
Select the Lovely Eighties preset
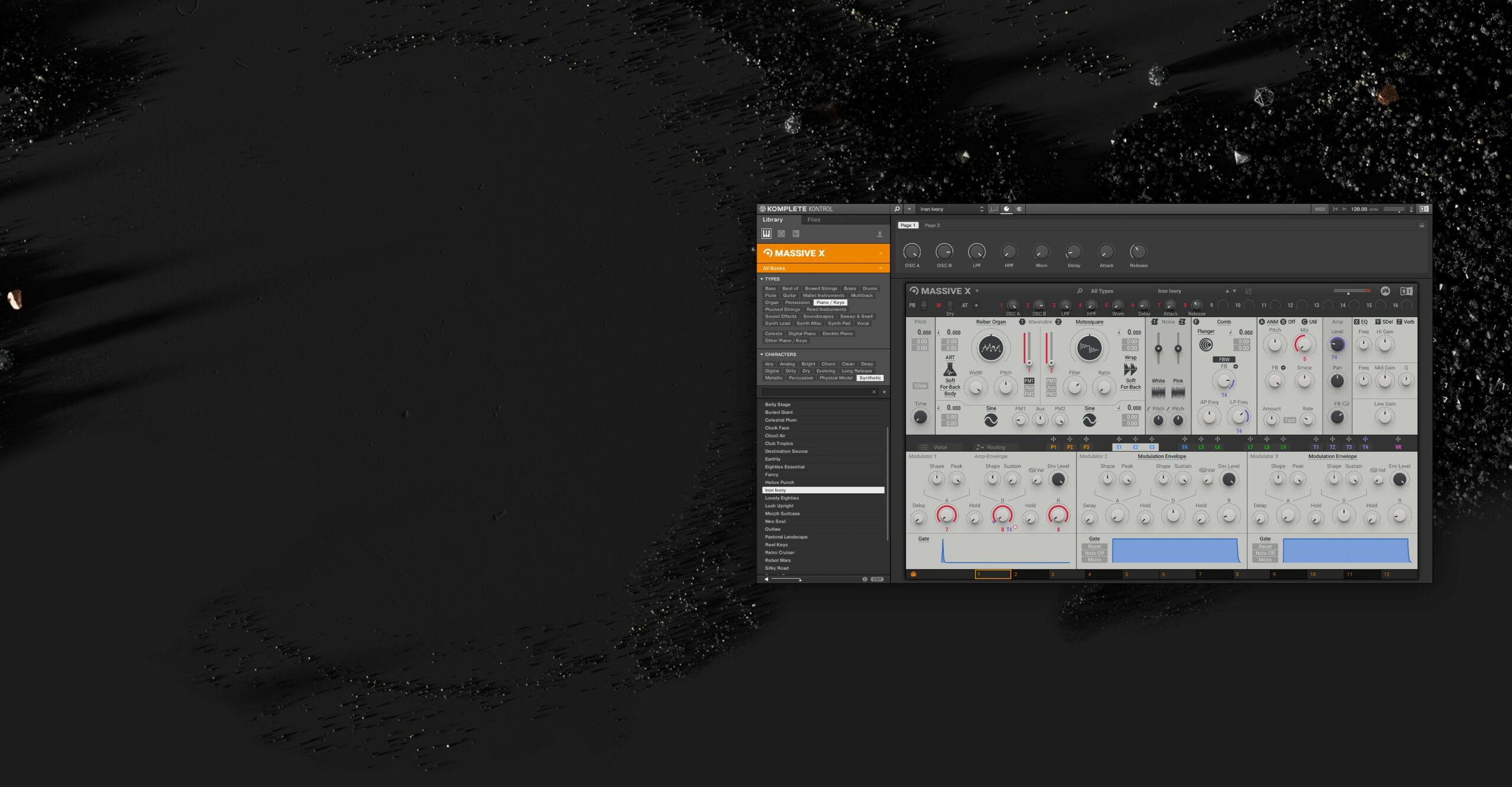(x=823, y=498)
